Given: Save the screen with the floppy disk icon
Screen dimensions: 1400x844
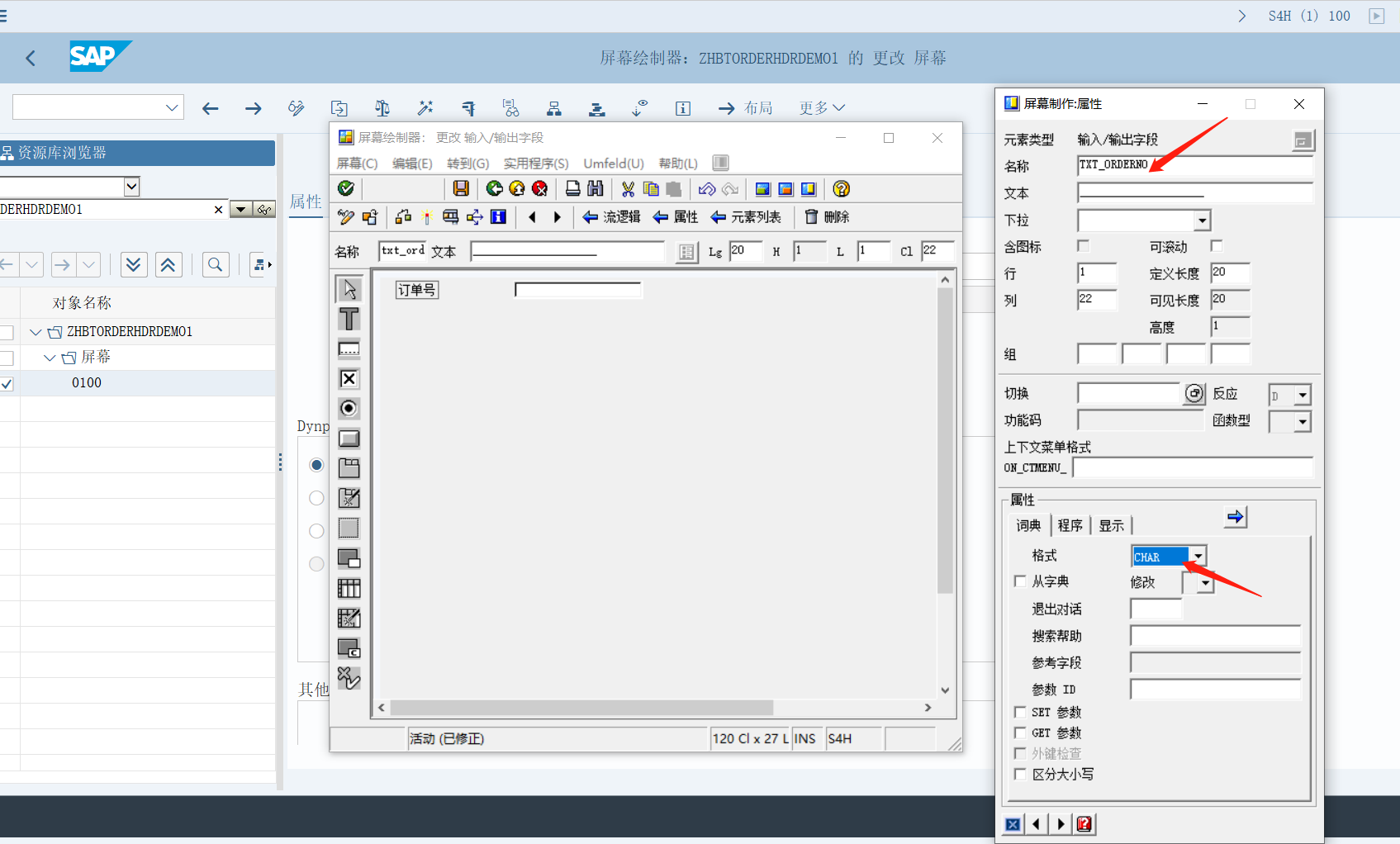Looking at the screenshot, I should (x=461, y=189).
